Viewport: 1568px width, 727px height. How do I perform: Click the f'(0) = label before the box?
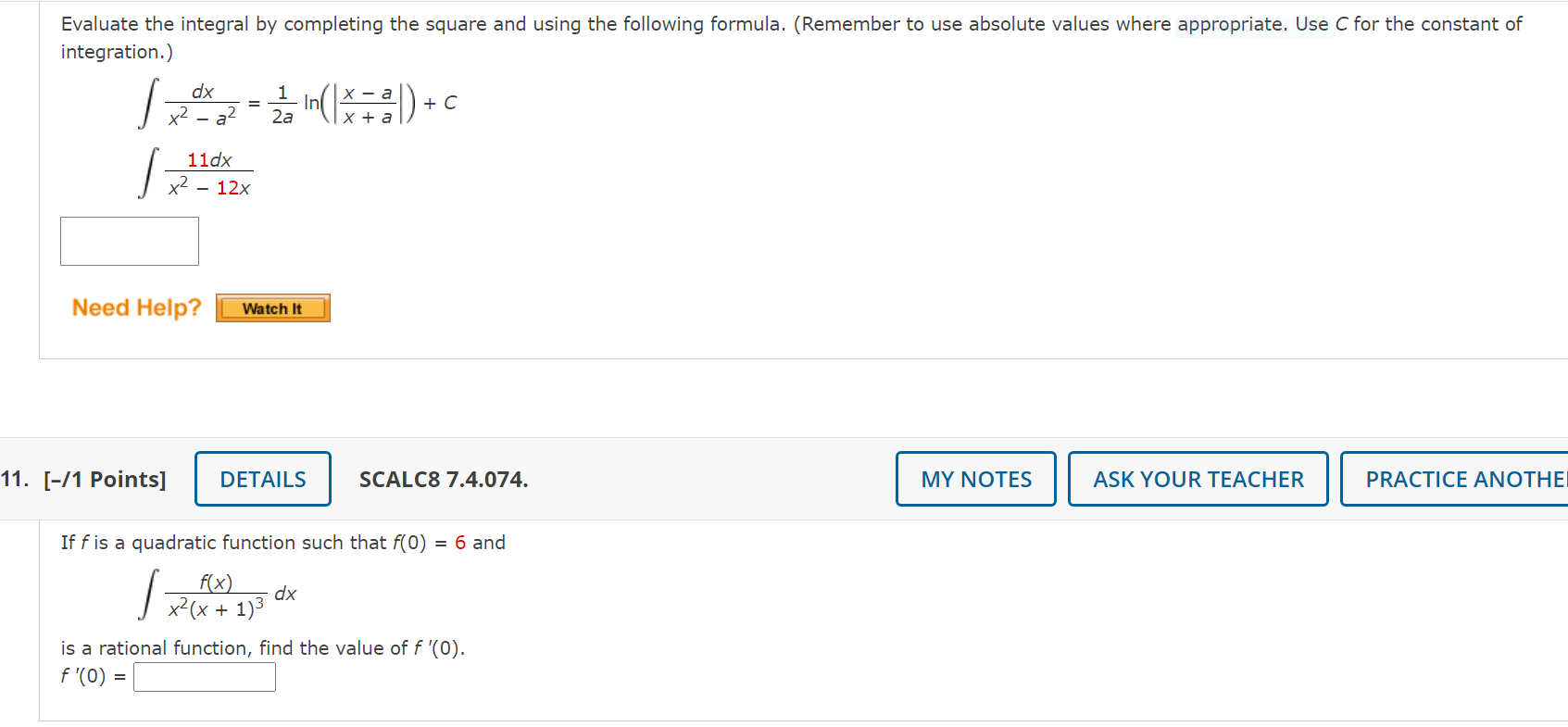coord(91,677)
